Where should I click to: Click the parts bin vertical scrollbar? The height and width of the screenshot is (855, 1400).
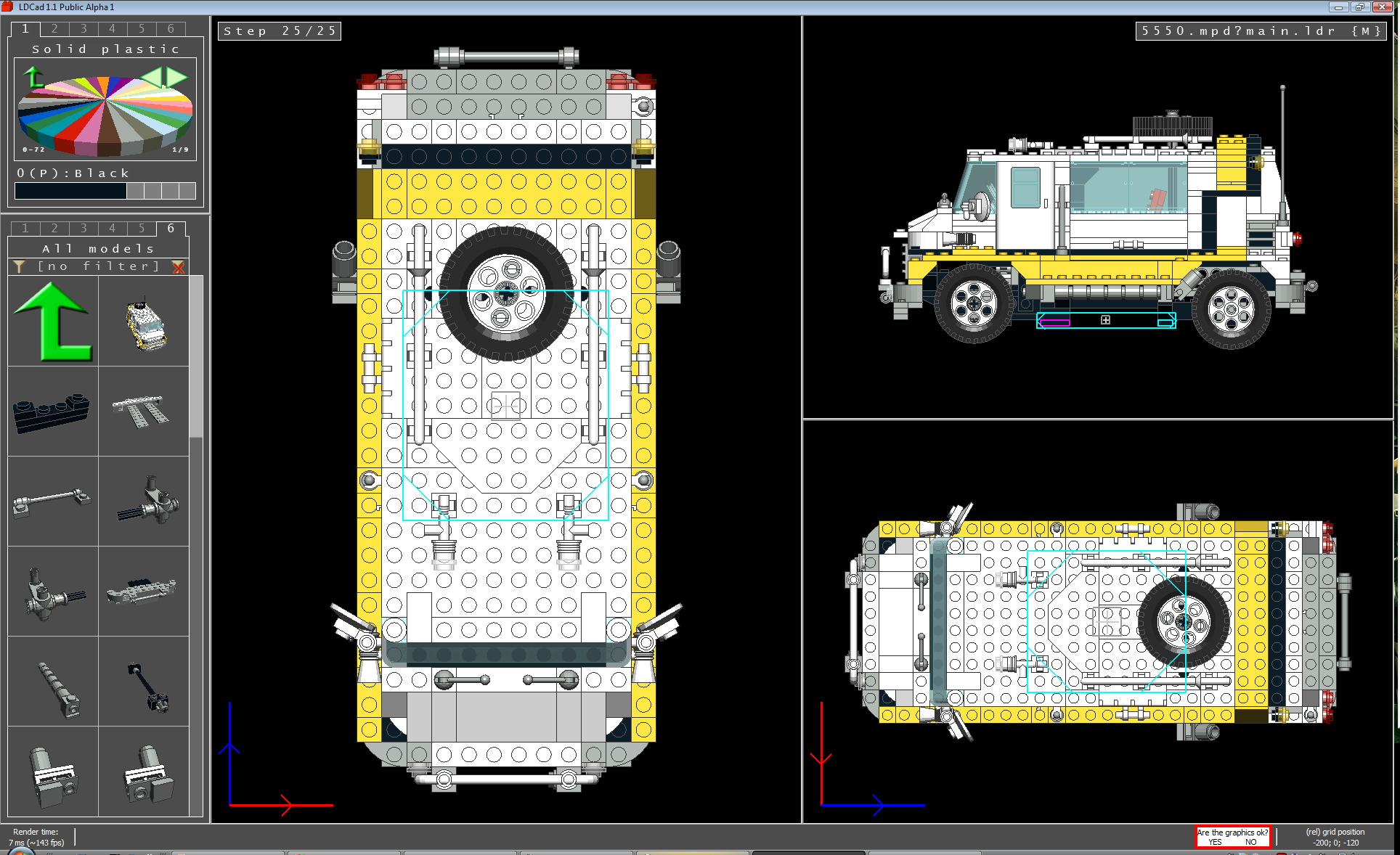pyautogui.click(x=195, y=356)
